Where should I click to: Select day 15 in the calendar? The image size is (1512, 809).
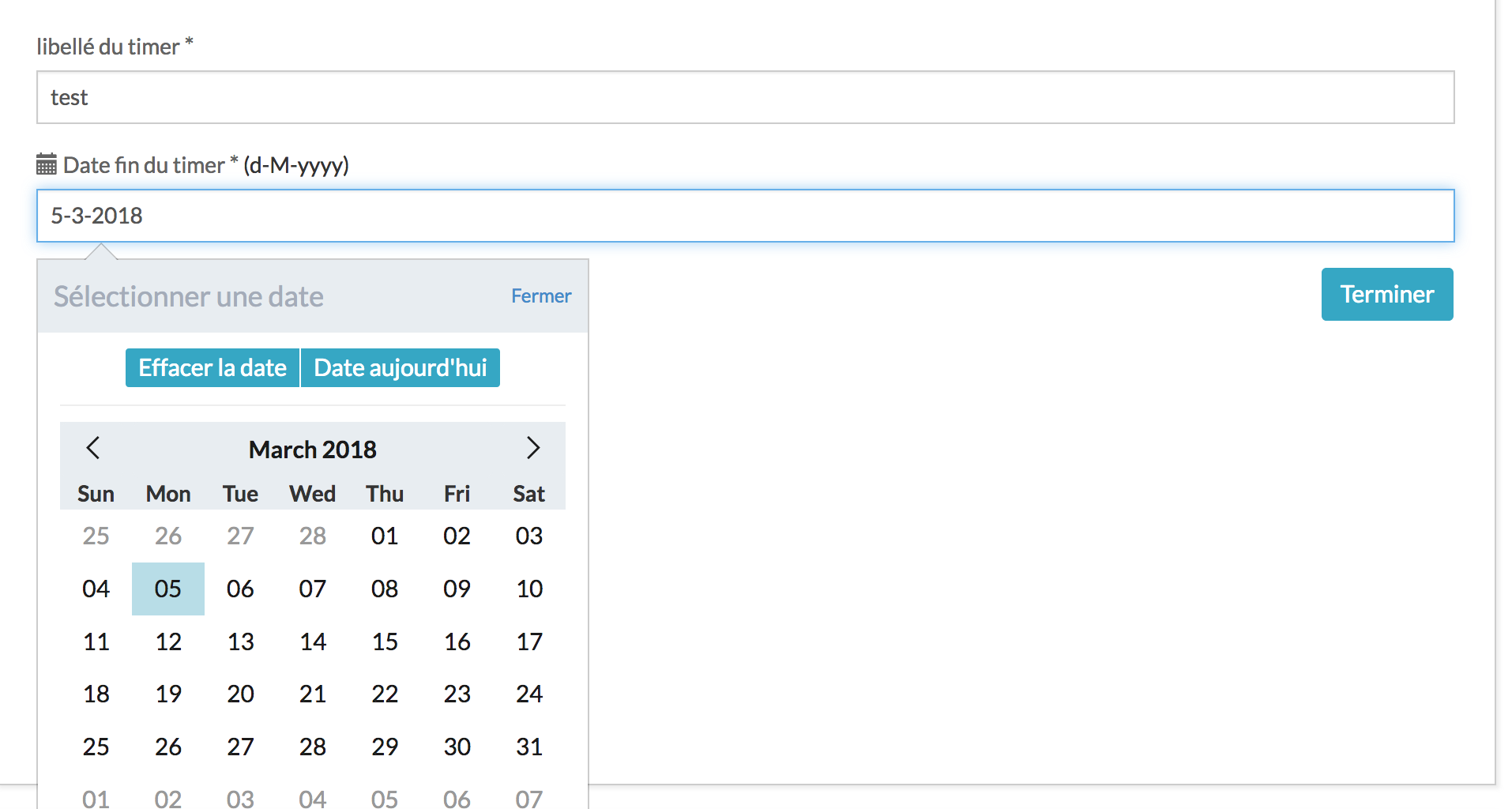point(385,642)
